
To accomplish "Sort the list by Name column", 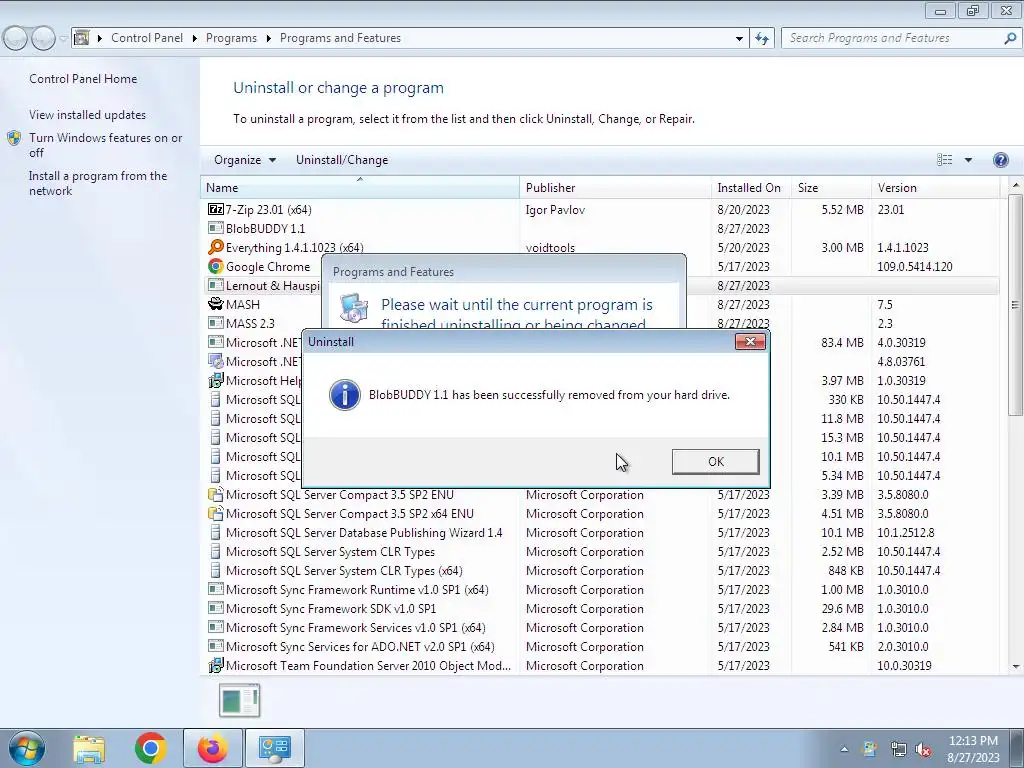I will 360,187.
